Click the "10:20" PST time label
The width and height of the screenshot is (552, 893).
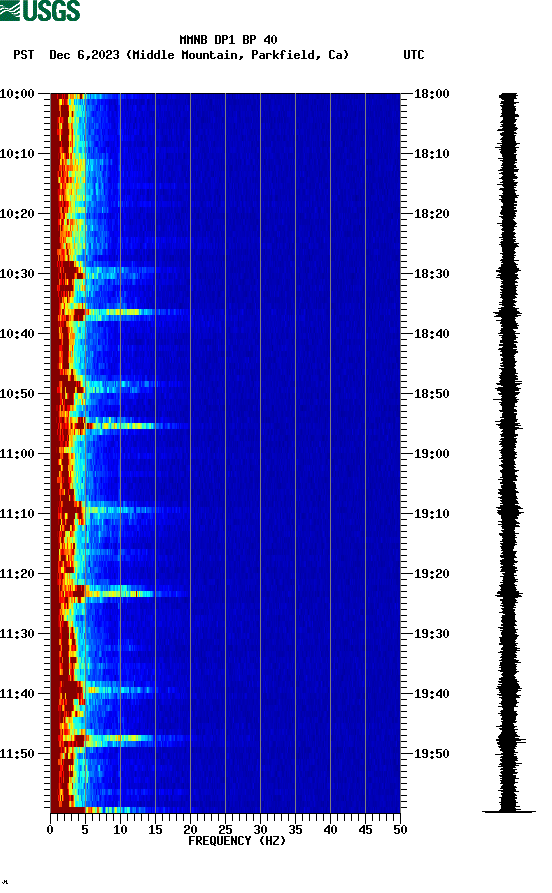[x=17, y=214]
